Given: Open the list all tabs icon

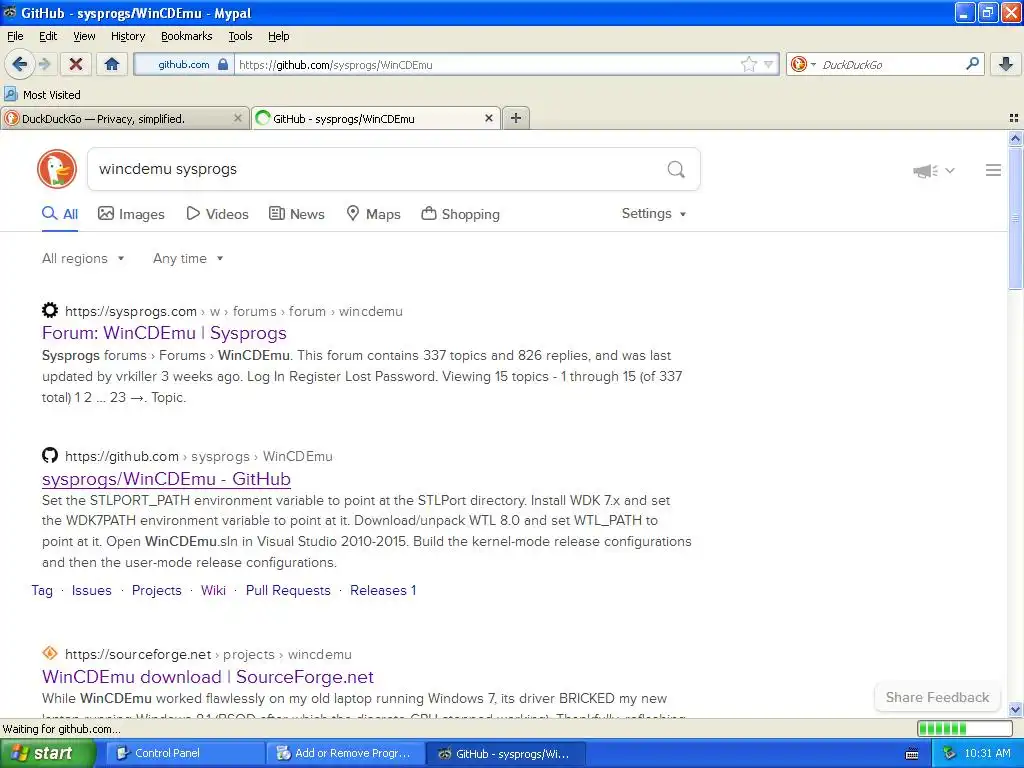Looking at the screenshot, I should pyautogui.click(x=1014, y=118).
